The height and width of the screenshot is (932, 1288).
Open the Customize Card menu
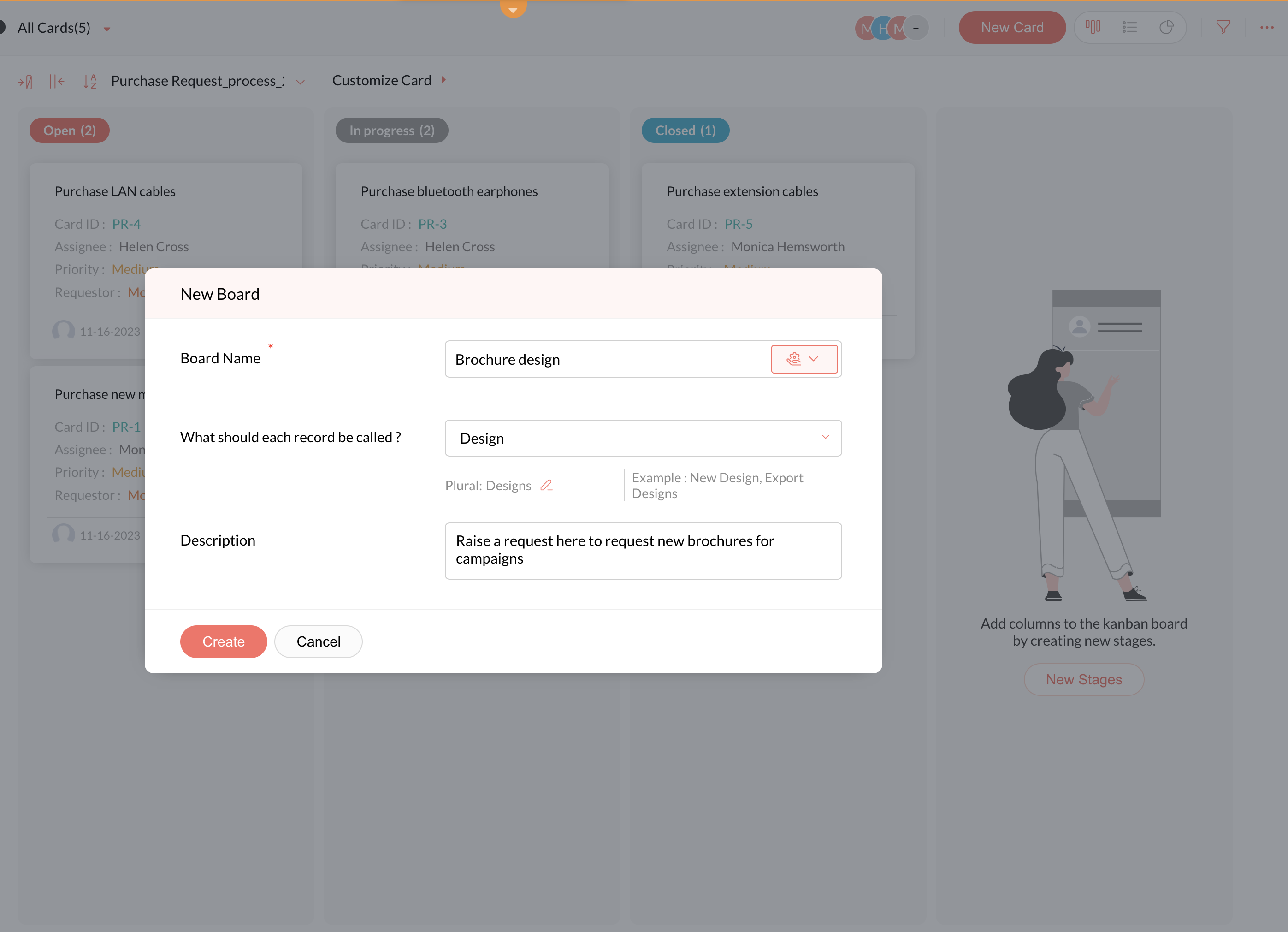point(389,81)
